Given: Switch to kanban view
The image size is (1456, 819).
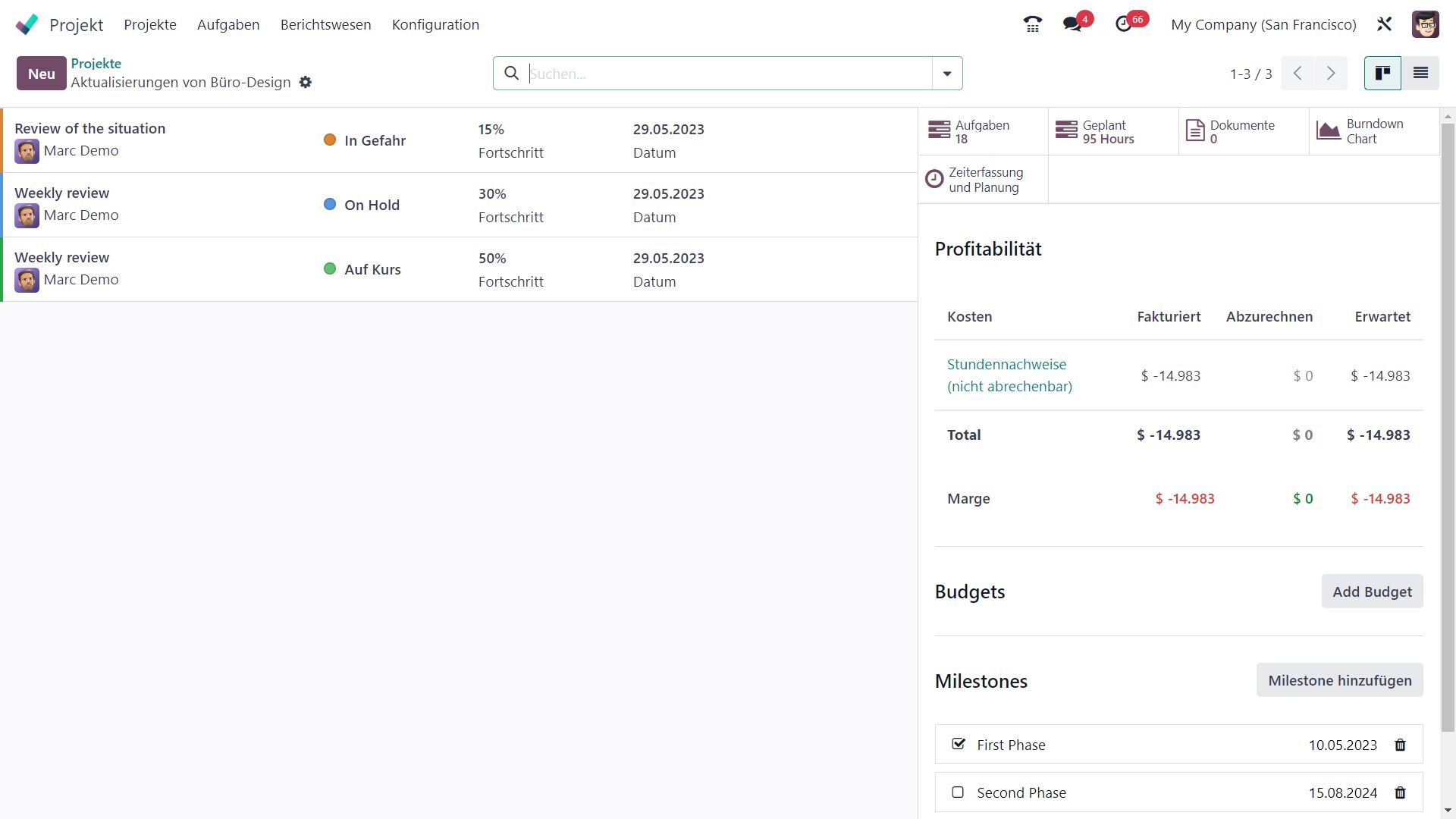Looking at the screenshot, I should (x=1382, y=73).
